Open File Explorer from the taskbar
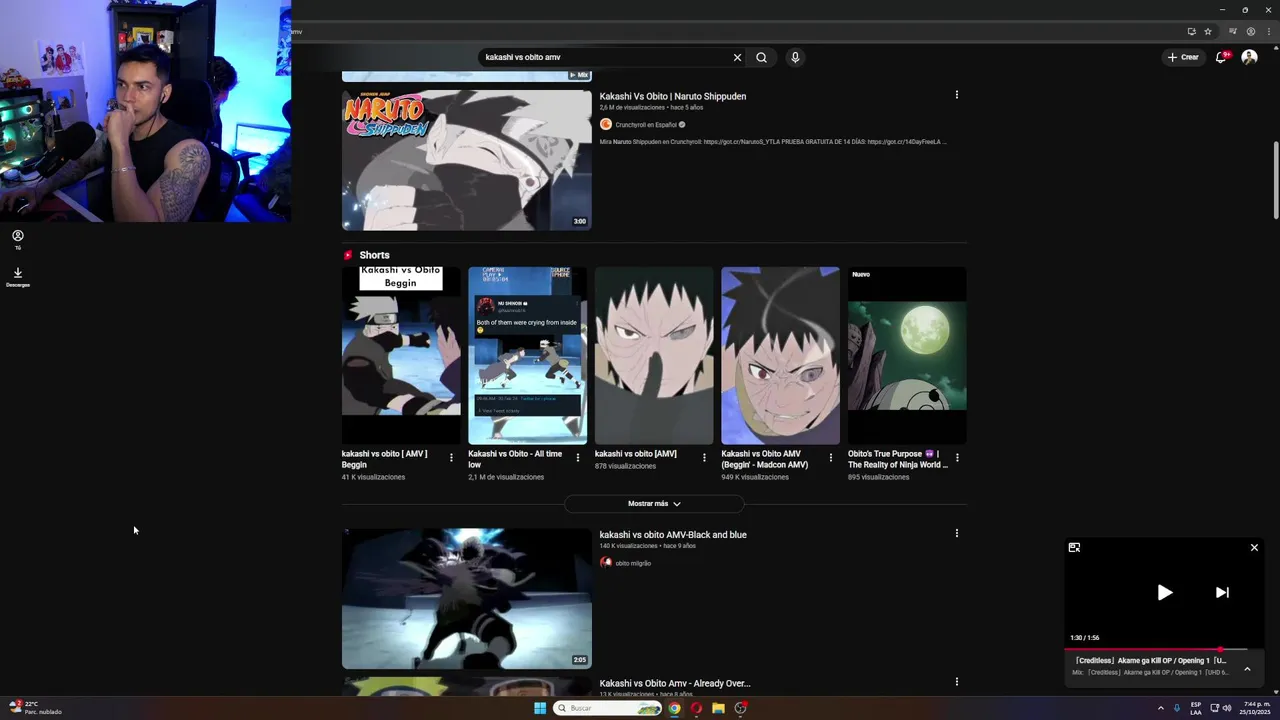This screenshot has width=1280, height=720. [718, 708]
